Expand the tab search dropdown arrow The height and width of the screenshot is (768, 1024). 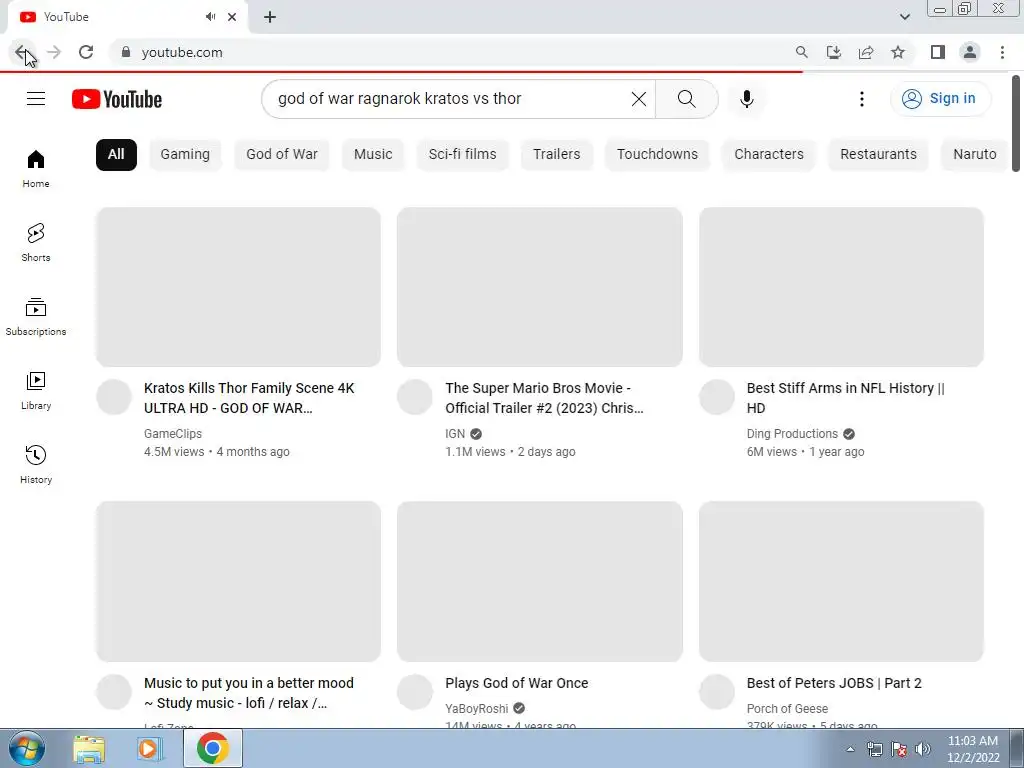(904, 17)
